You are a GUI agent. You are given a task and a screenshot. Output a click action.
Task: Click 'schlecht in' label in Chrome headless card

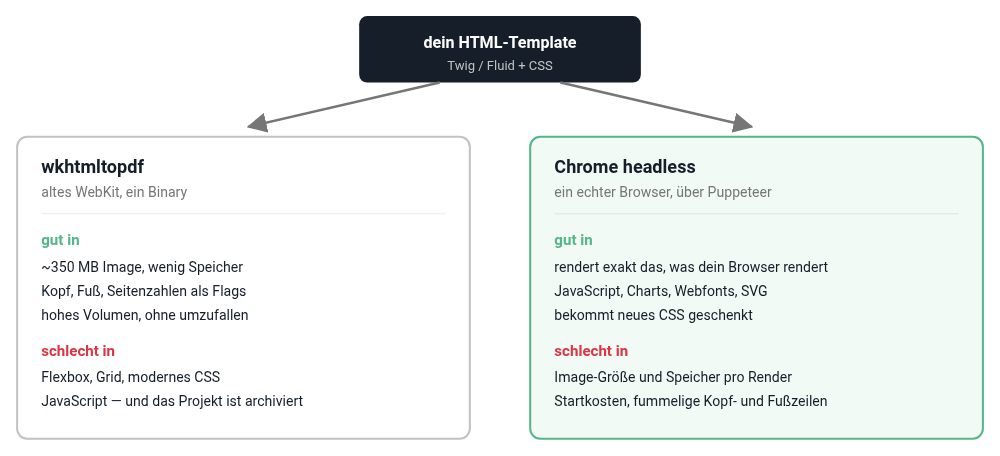591,351
